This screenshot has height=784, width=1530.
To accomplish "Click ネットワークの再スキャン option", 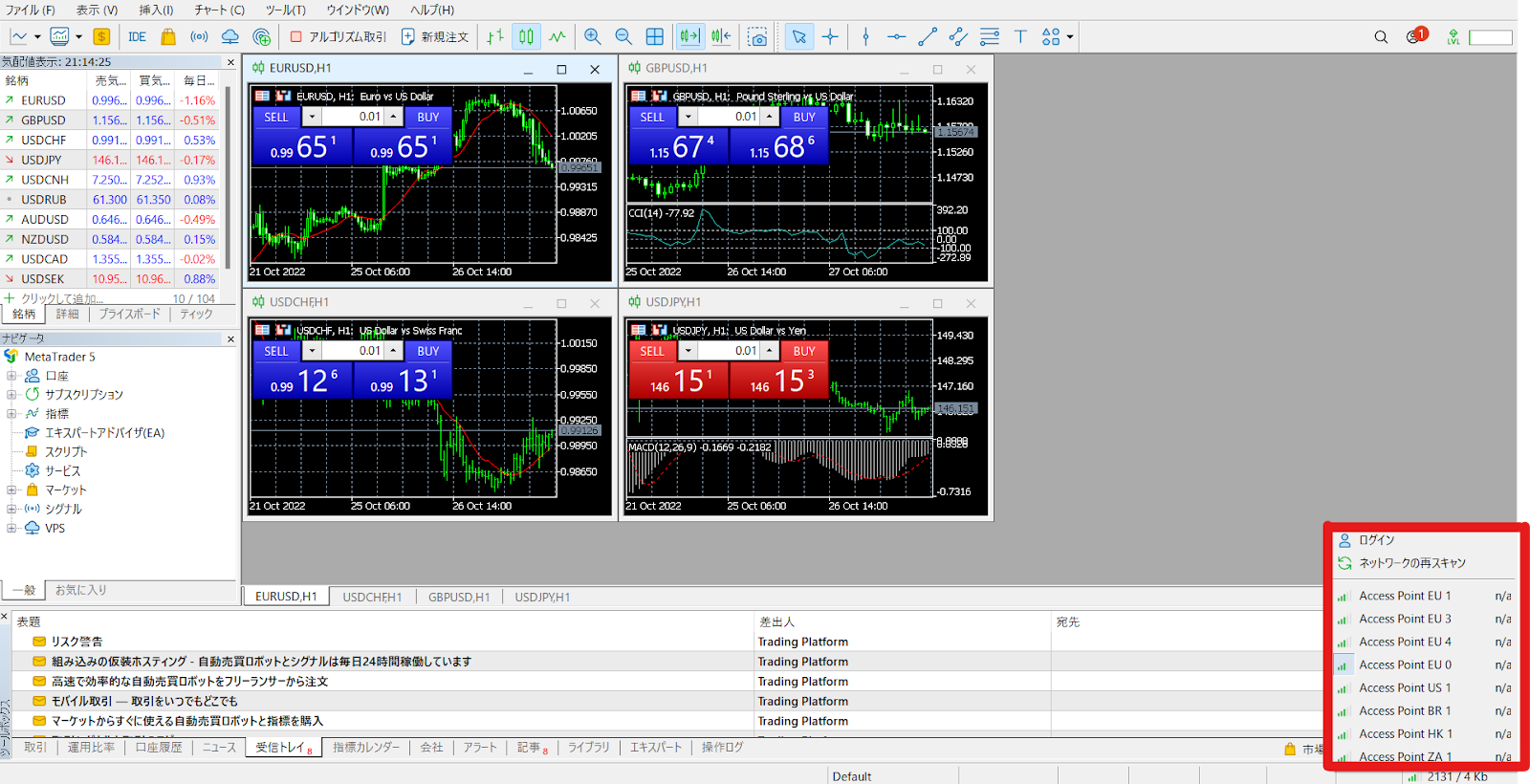I will (1412, 563).
